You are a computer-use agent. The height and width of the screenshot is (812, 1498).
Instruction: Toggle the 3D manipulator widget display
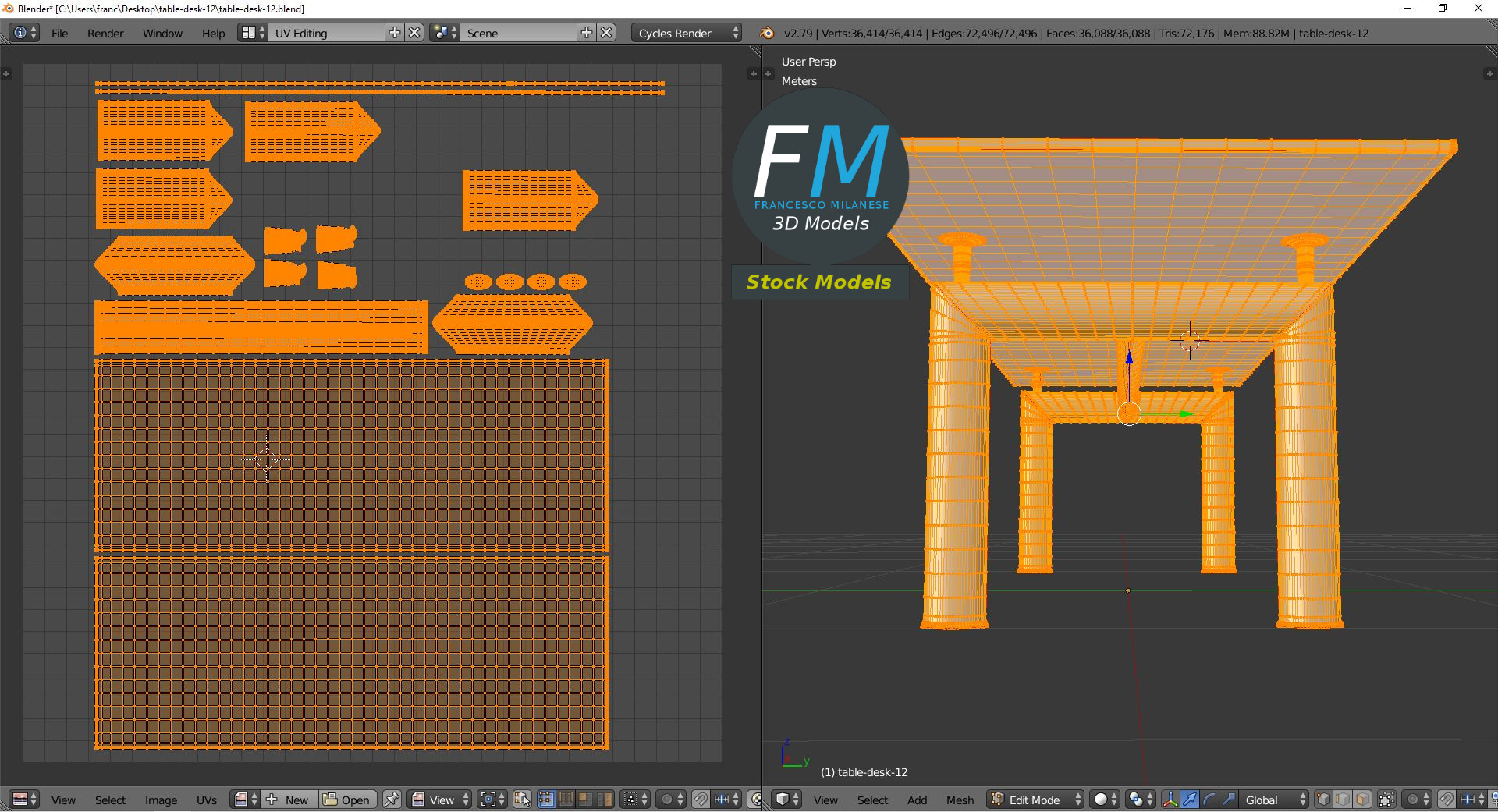point(1170,800)
